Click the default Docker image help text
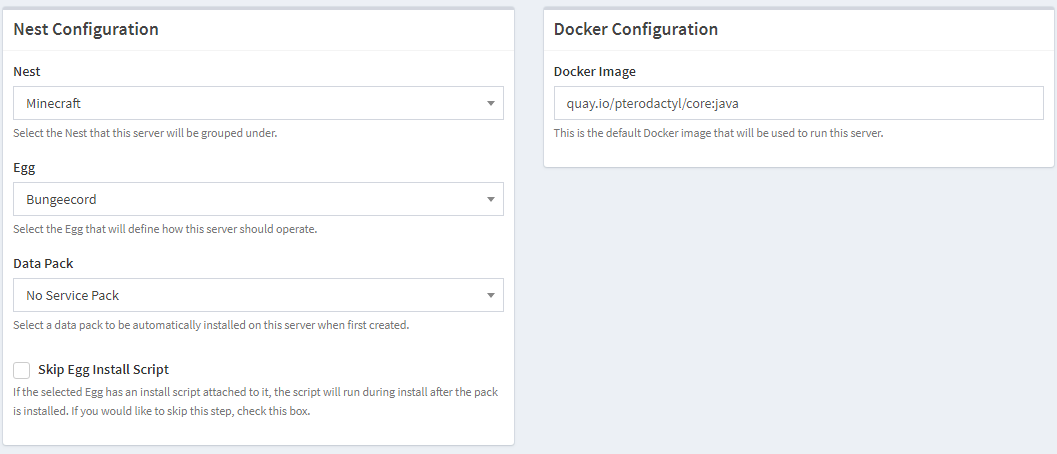Viewport: 1057px width, 454px height. coord(718,133)
